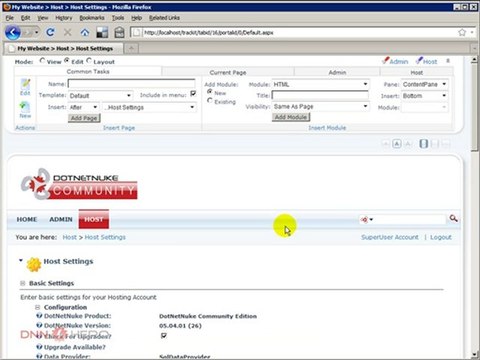Toggle the Include in menu checkbox
This screenshot has width=480, height=360.
click(x=193, y=94)
